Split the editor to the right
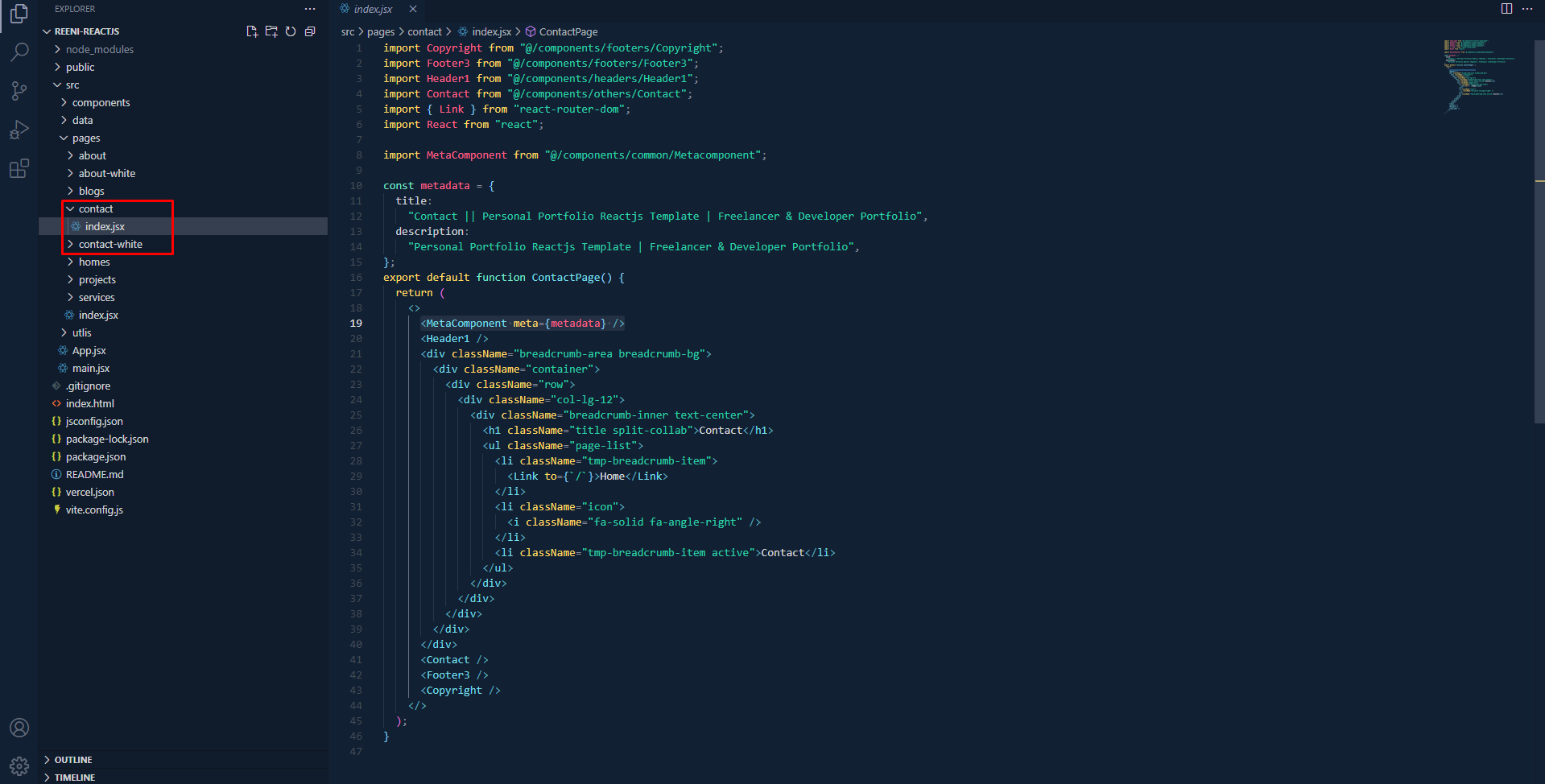The height and width of the screenshot is (784, 1545). click(1506, 9)
